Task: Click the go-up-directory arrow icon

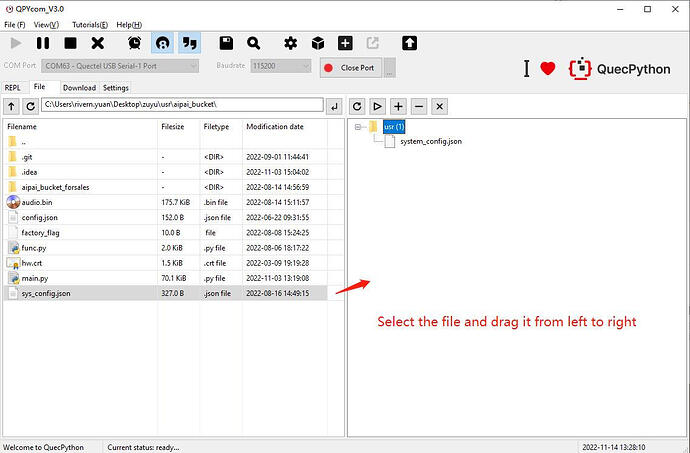Action: pos(11,106)
